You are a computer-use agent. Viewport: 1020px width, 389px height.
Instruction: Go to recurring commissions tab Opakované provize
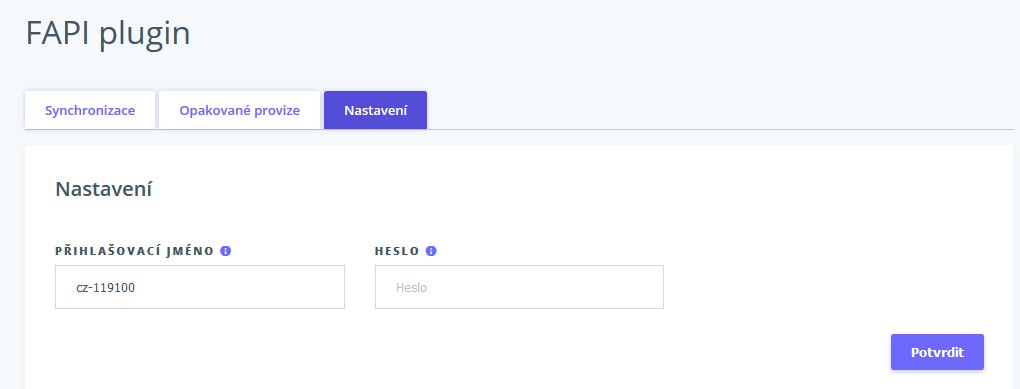[239, 110]
